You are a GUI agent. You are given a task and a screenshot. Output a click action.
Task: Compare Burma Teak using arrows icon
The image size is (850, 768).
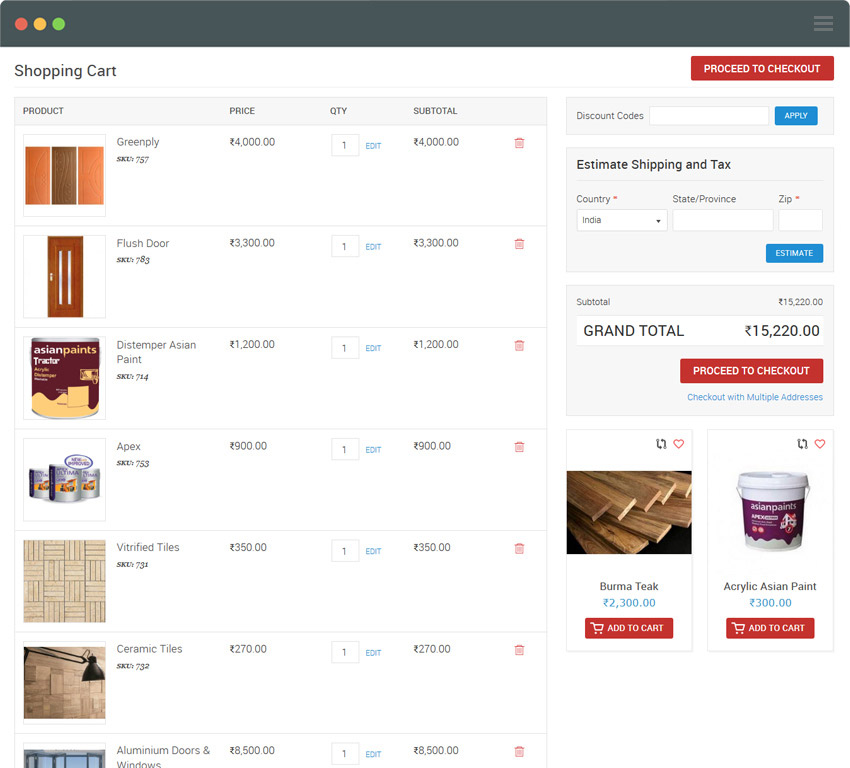[x=661, y=444]
